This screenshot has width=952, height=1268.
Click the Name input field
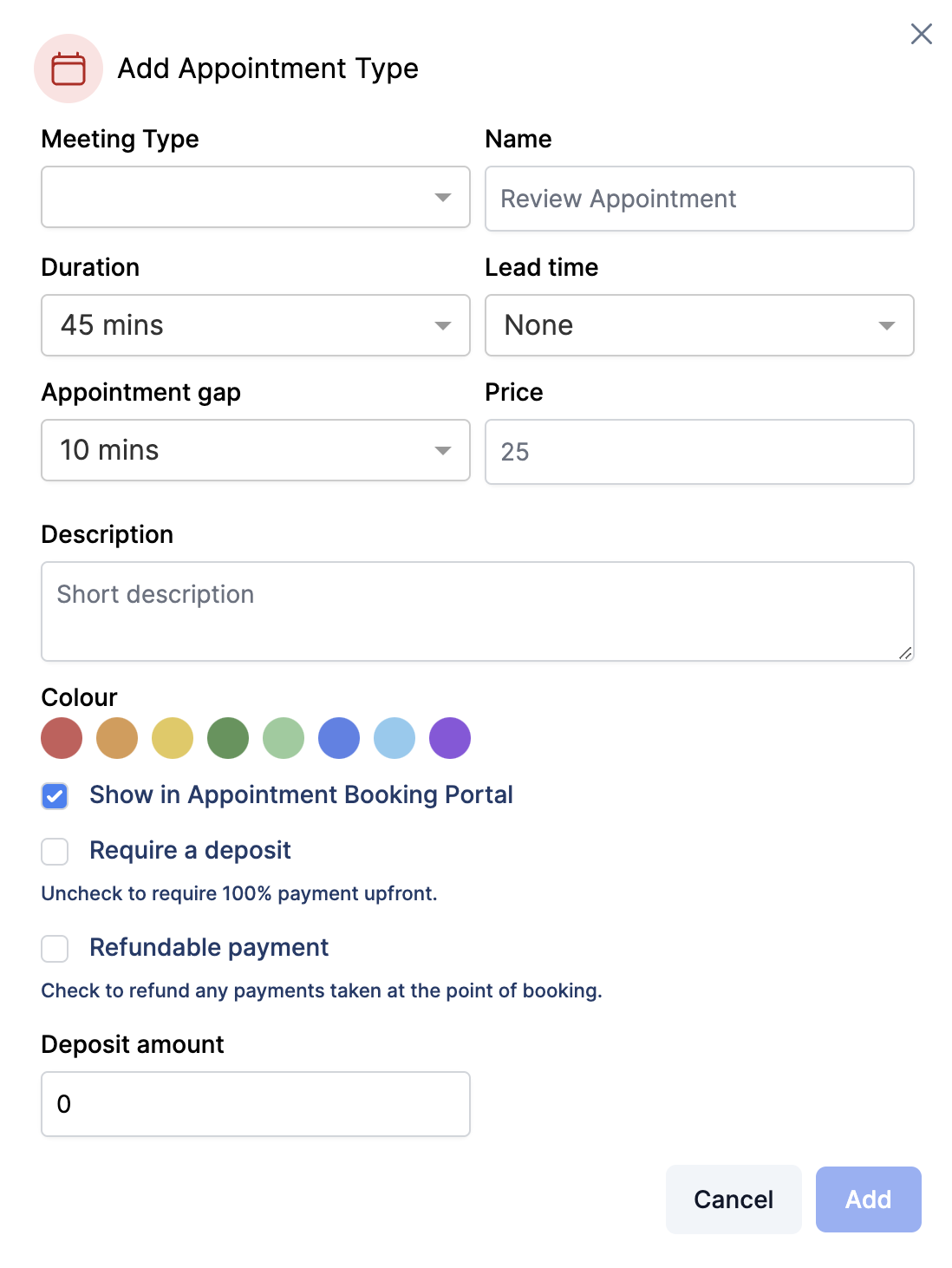coord(699,199)
